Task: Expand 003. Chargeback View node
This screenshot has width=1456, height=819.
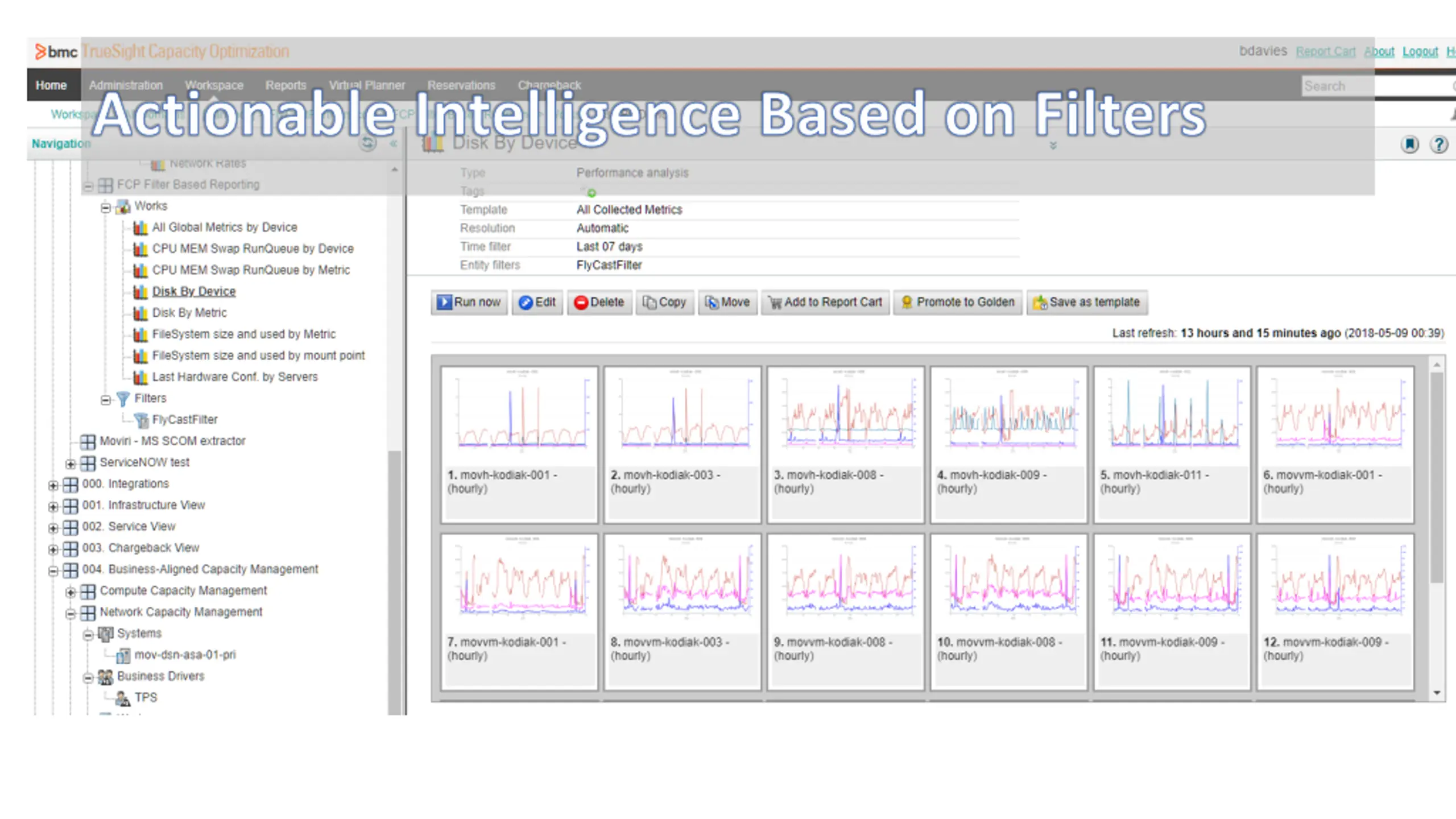Action: [x=53, y=549]
